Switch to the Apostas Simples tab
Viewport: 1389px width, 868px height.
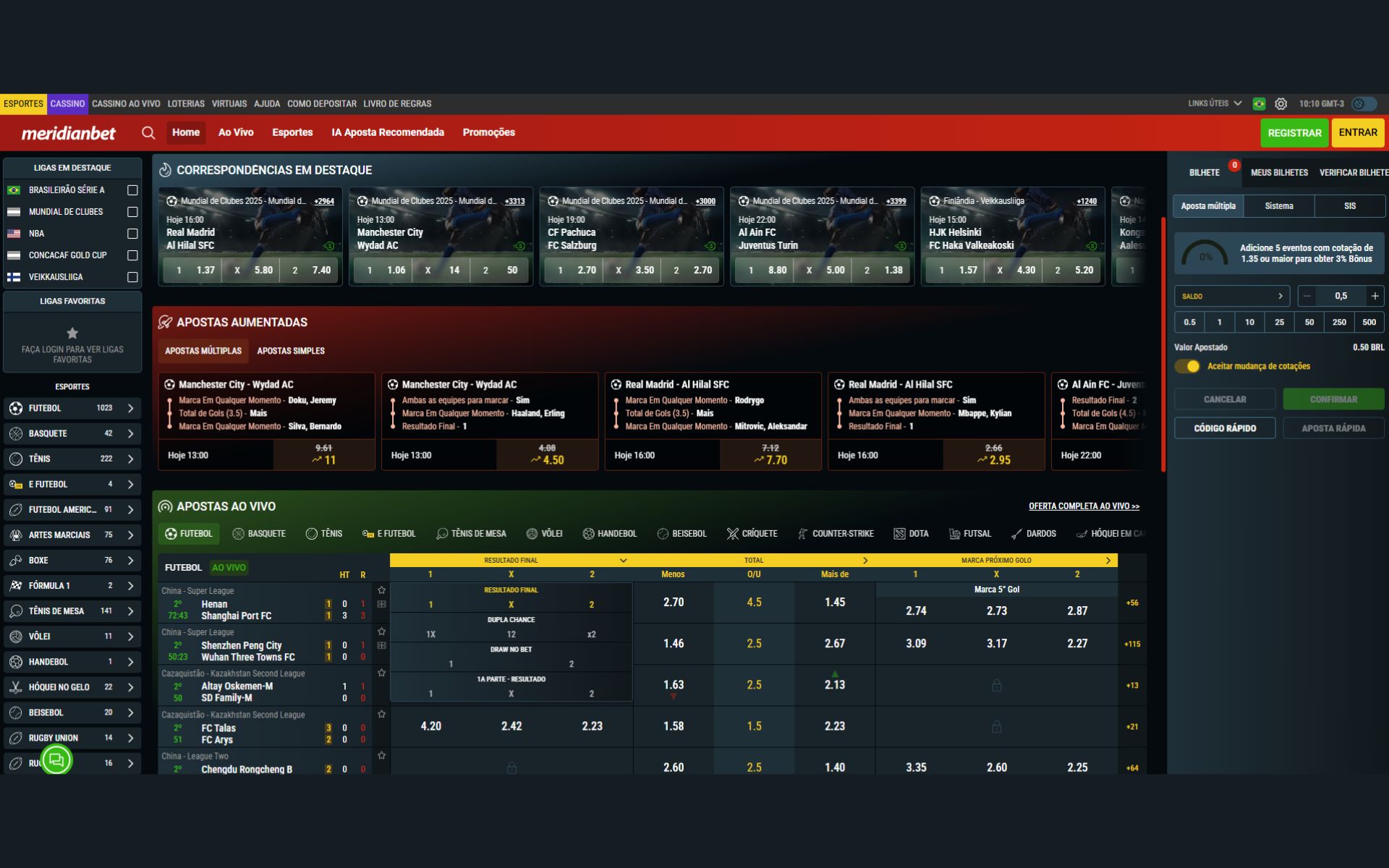pos(291,351)
